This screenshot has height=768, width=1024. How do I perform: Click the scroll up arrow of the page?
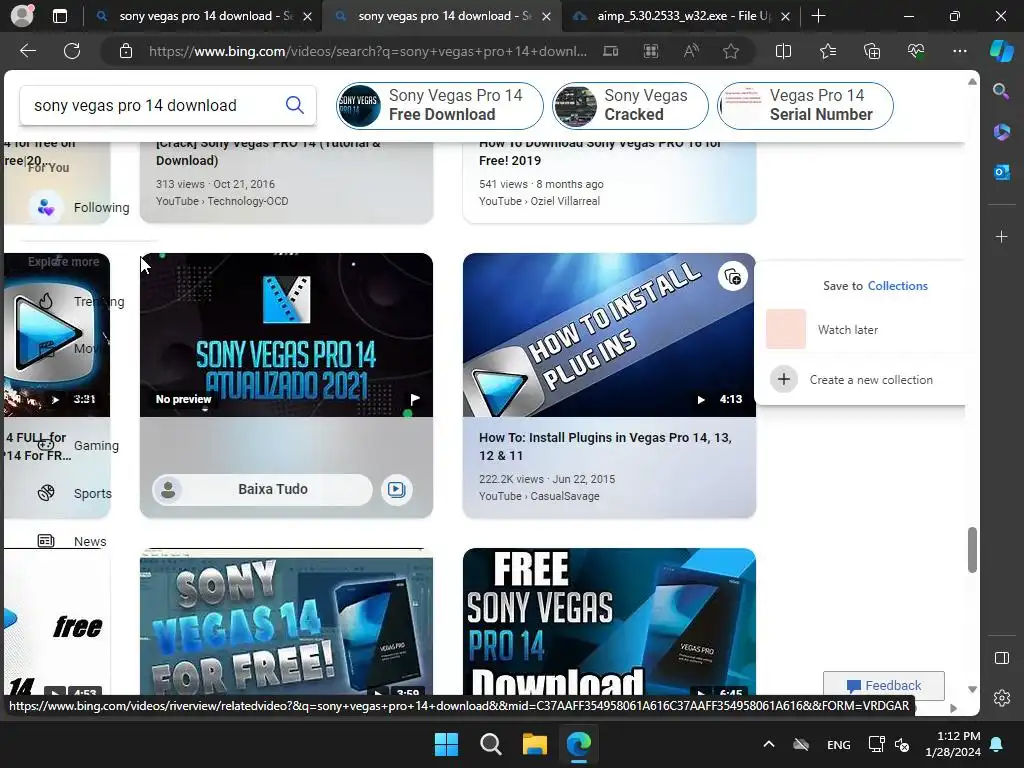(972, 82)
